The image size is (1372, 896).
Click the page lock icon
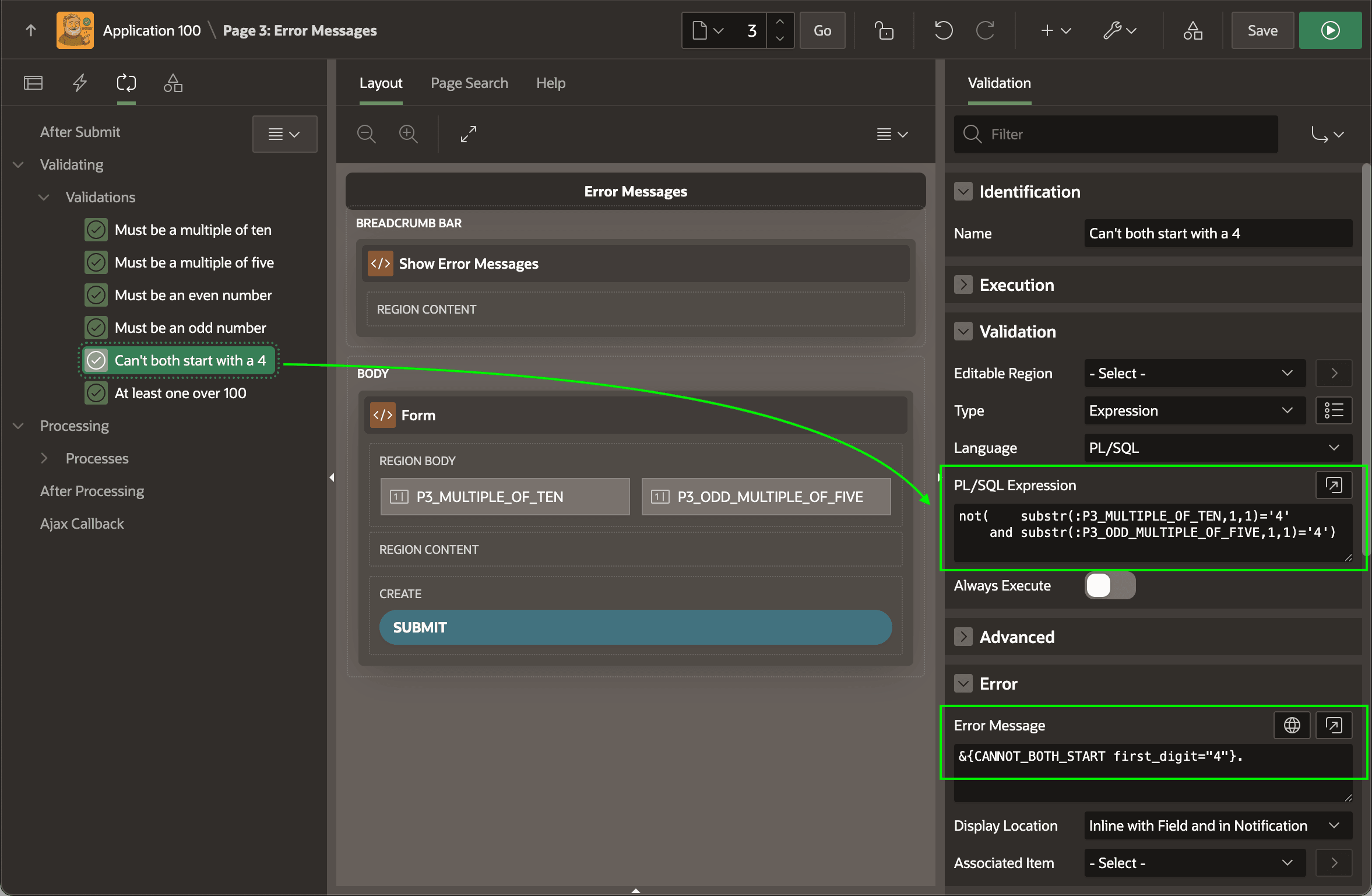(884, 30)
